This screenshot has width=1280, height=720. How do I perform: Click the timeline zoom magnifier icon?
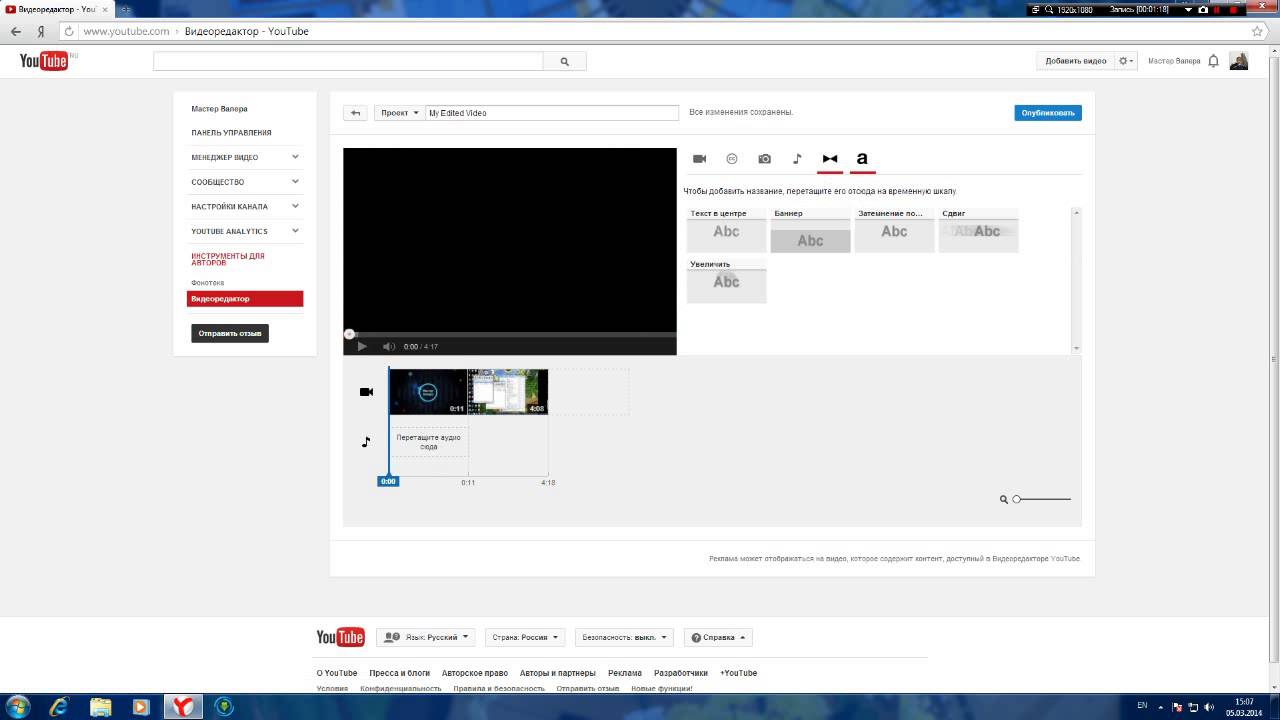point(1004,499)
